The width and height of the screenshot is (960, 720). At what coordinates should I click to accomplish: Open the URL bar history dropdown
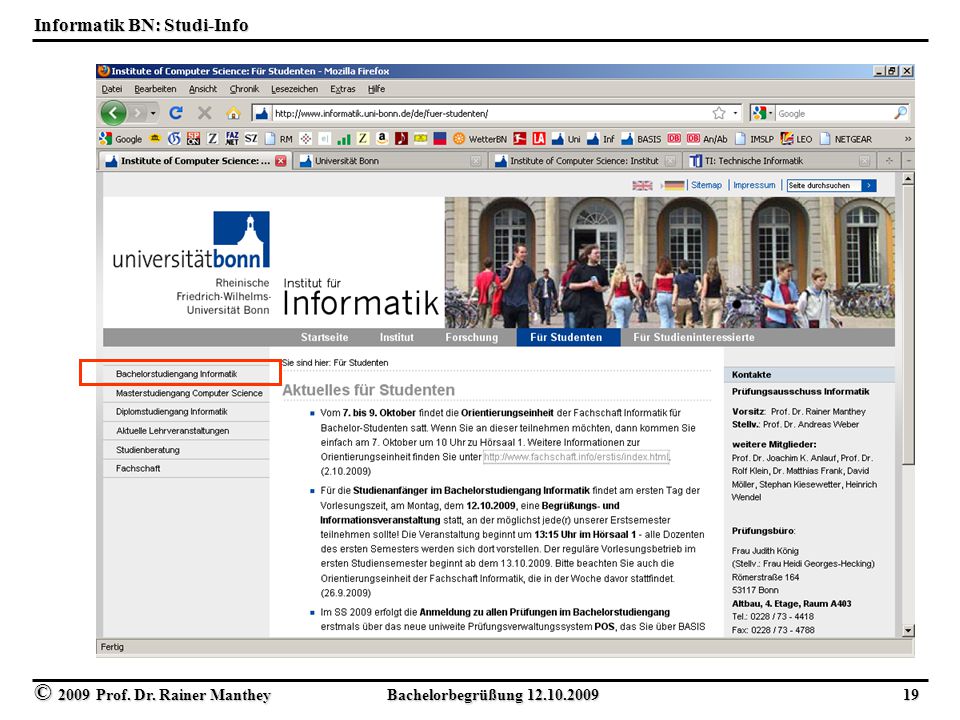click(735, 113)
